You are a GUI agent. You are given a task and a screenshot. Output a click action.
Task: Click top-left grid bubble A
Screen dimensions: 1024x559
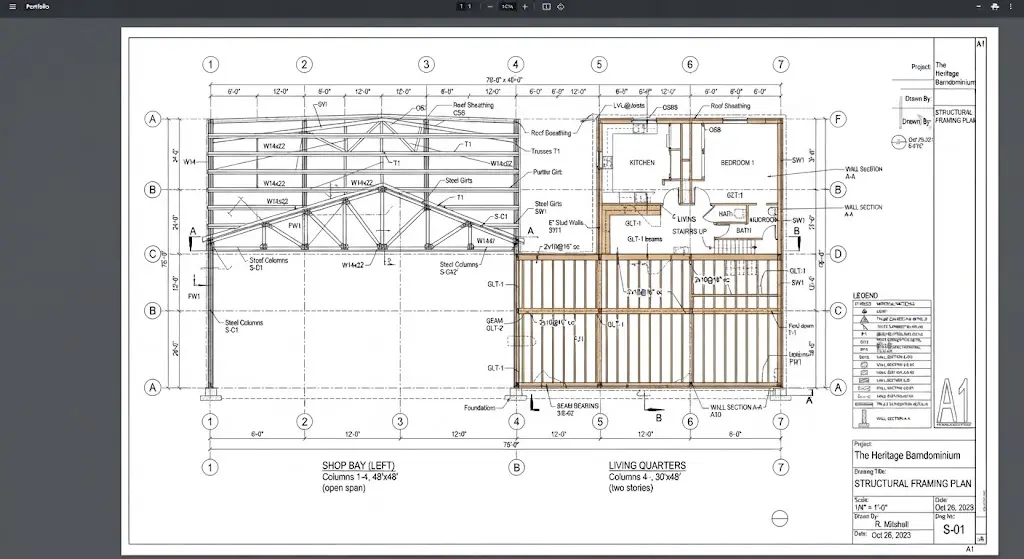(x=152, y=119)
